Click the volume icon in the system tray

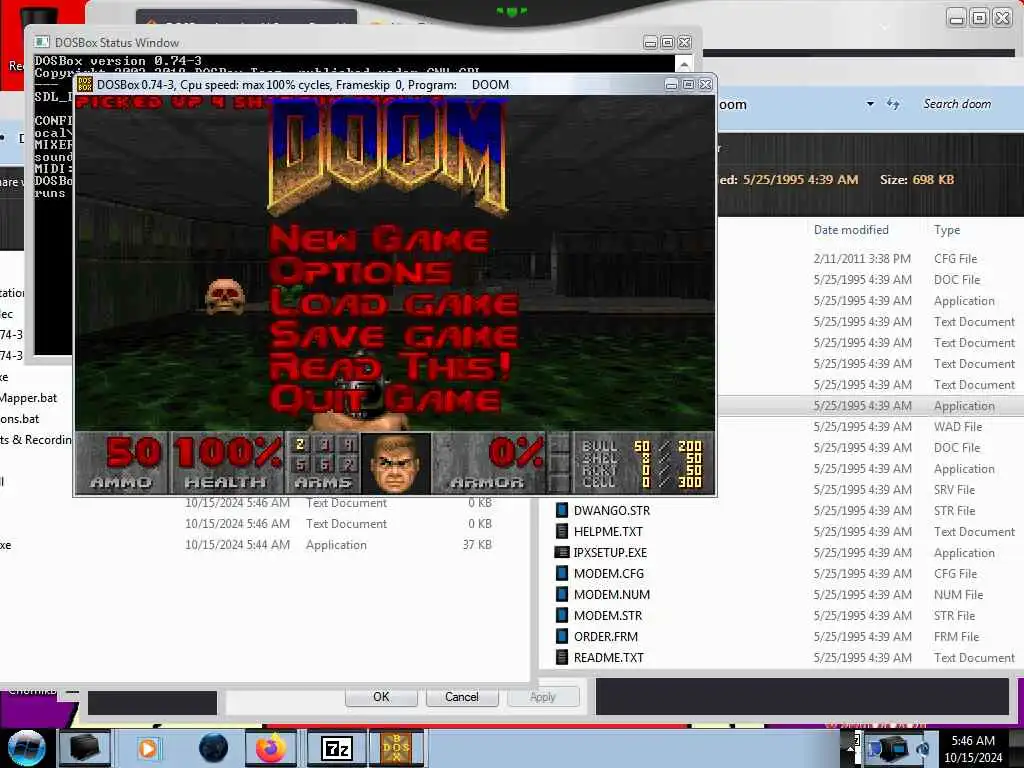(x=924, y=749)
